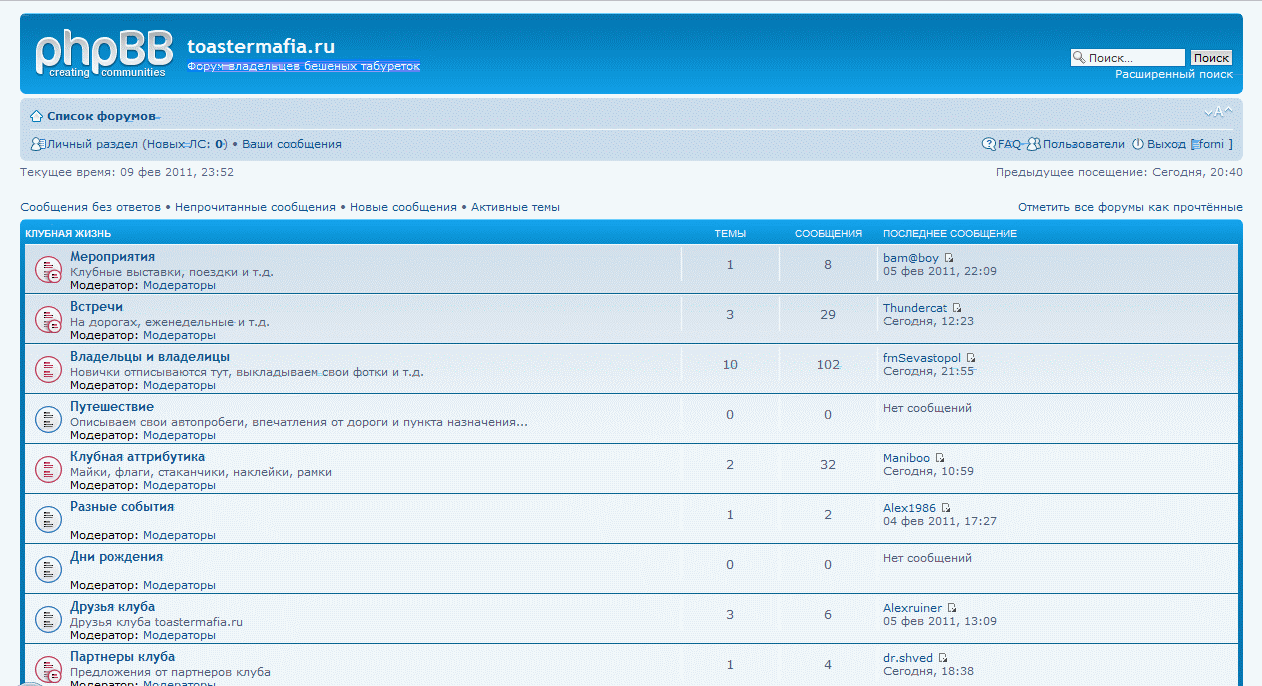This screenshot has height=686, width=1262.
Task: Open the Разные события forum
Action: click(x=122, y=507)
